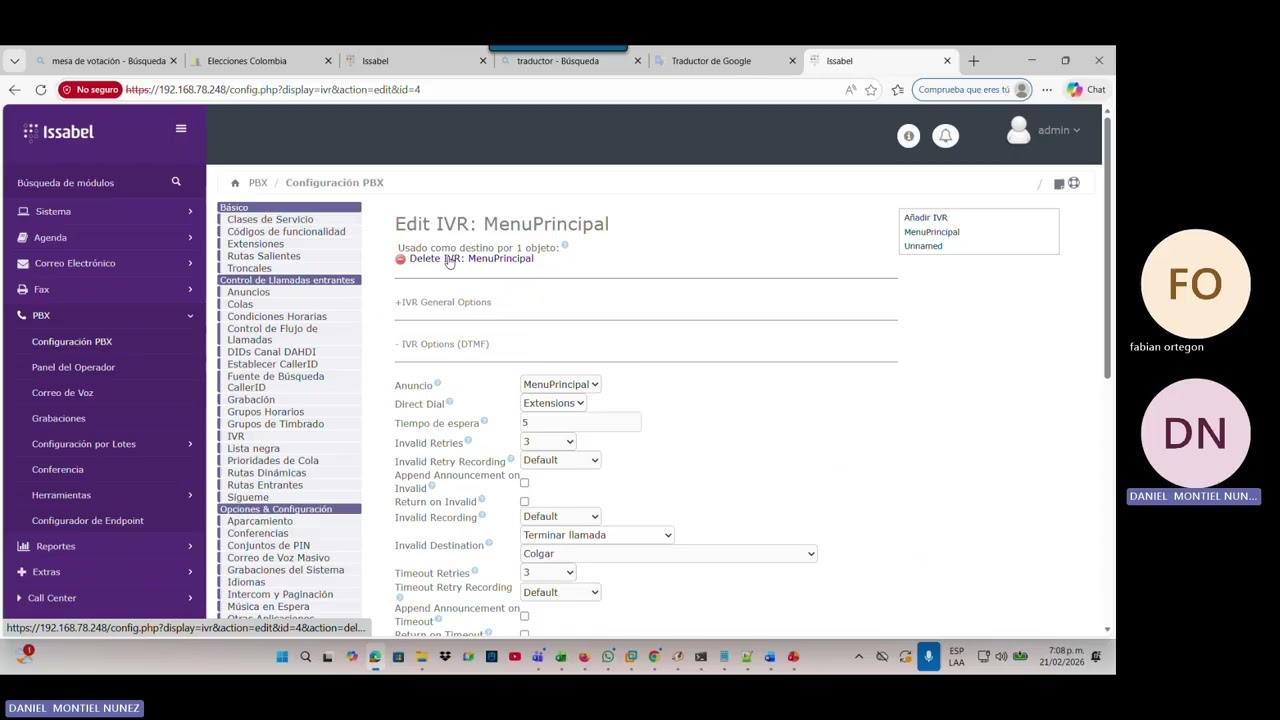Open the info icon in header
This screenshot has width=1280, height=720.
pos(908,136)
